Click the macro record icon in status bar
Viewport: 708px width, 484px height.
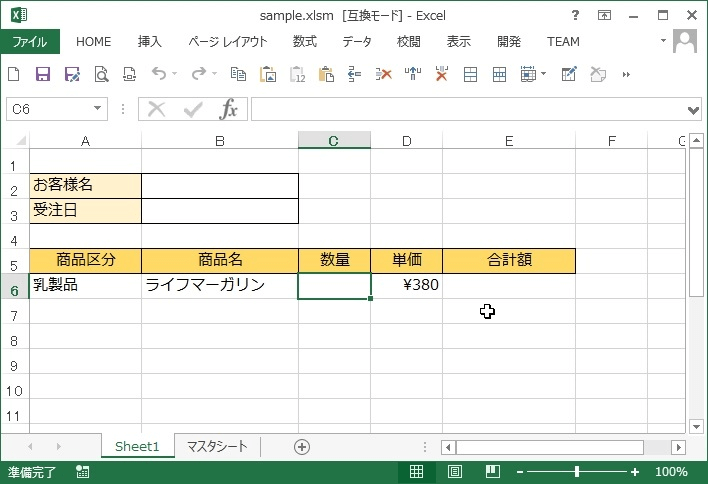pos(82,472)
